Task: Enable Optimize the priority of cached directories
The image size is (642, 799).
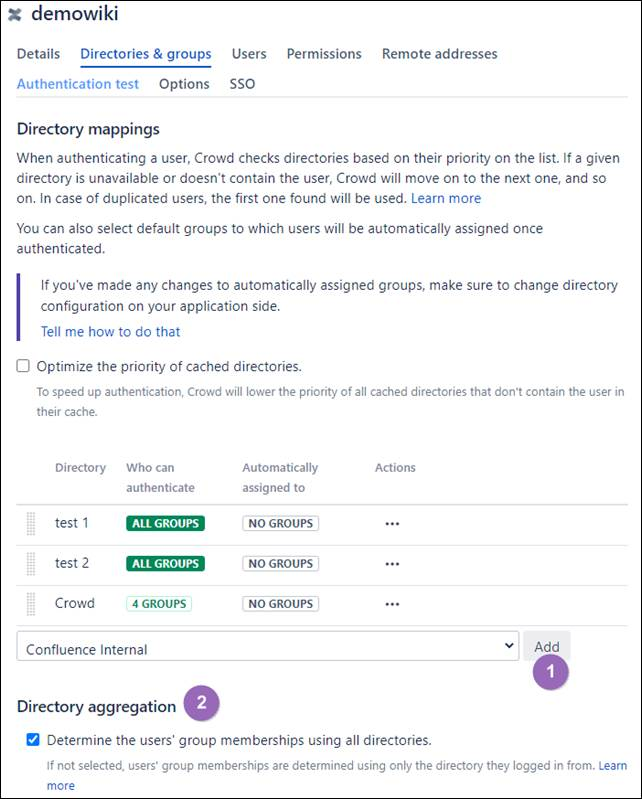Action: click(23, 366)
